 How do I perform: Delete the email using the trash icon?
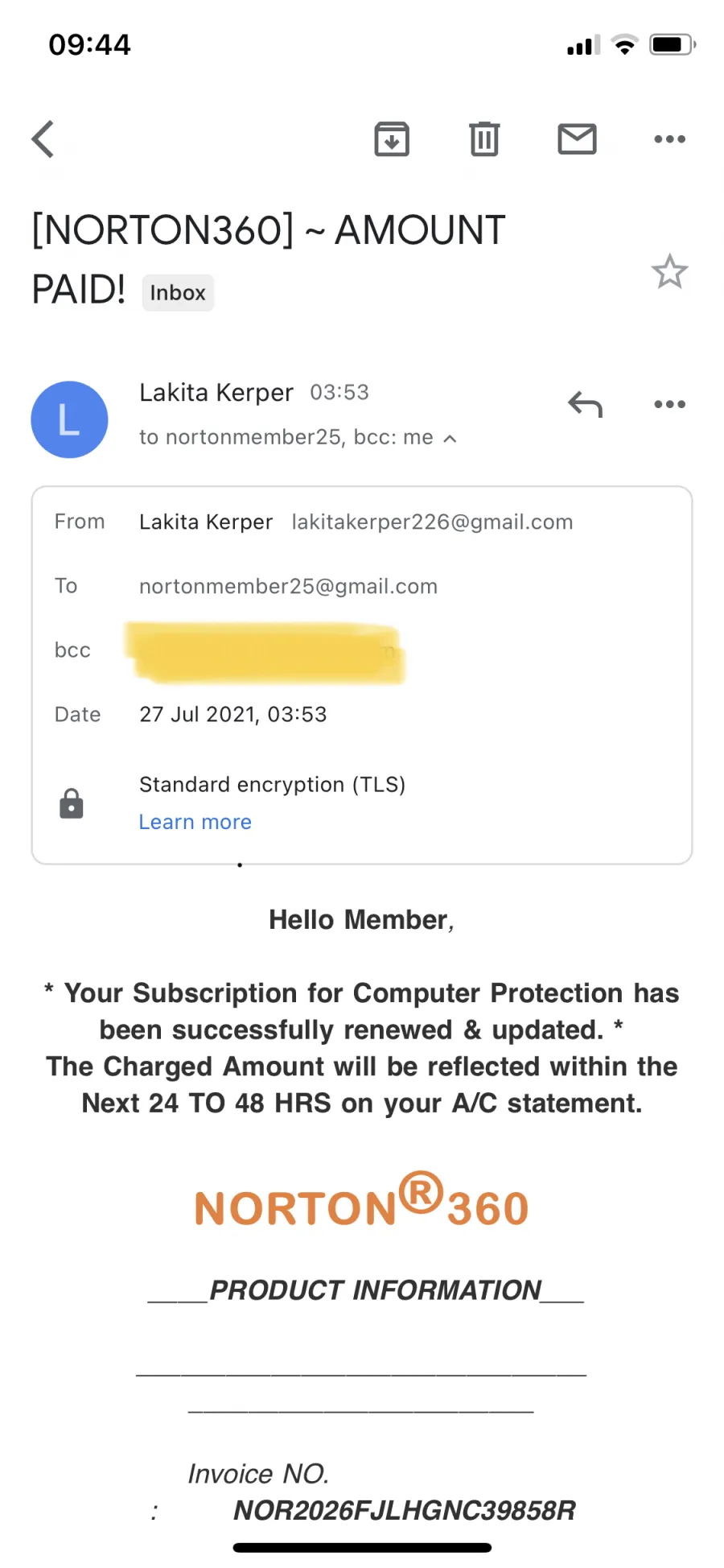point(484,139)
